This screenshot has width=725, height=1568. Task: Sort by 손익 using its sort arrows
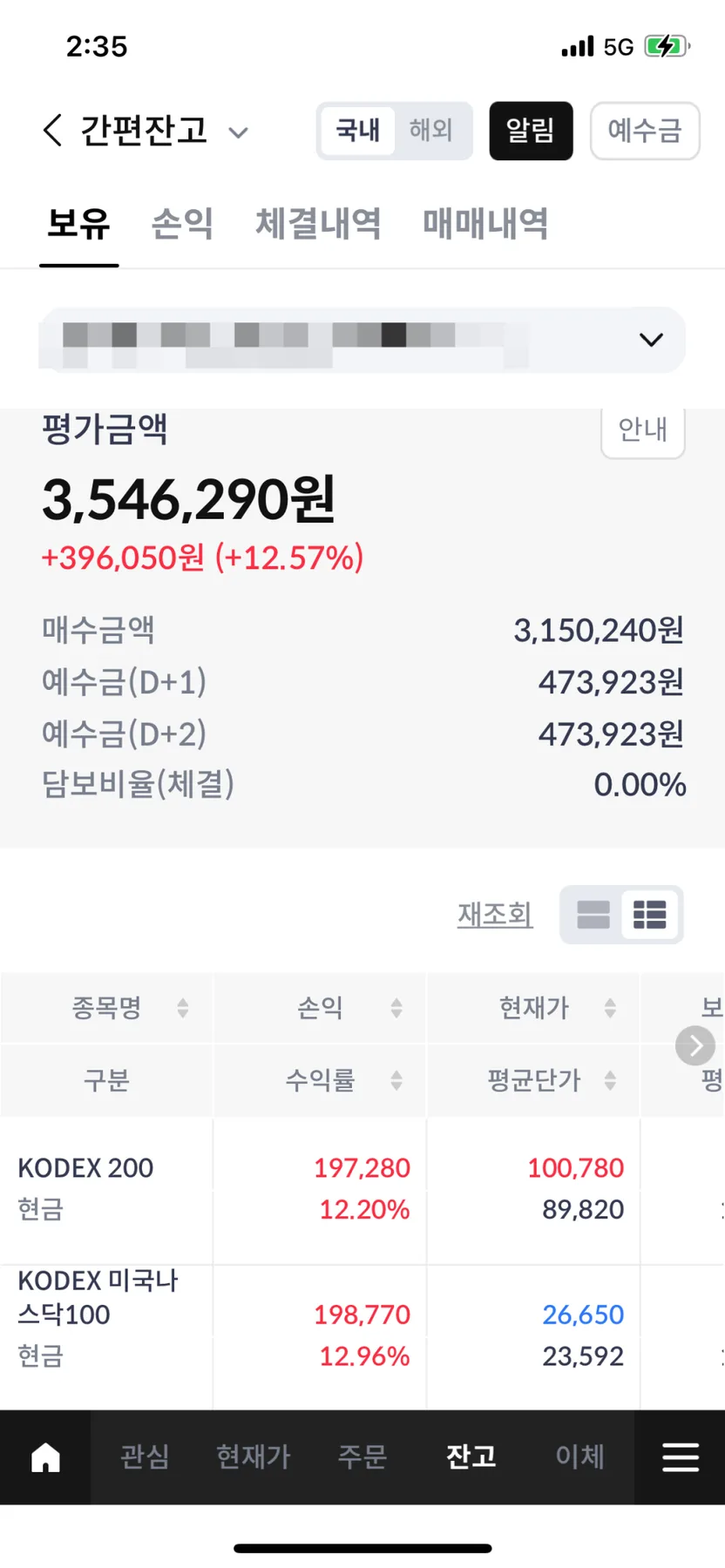396,1008
